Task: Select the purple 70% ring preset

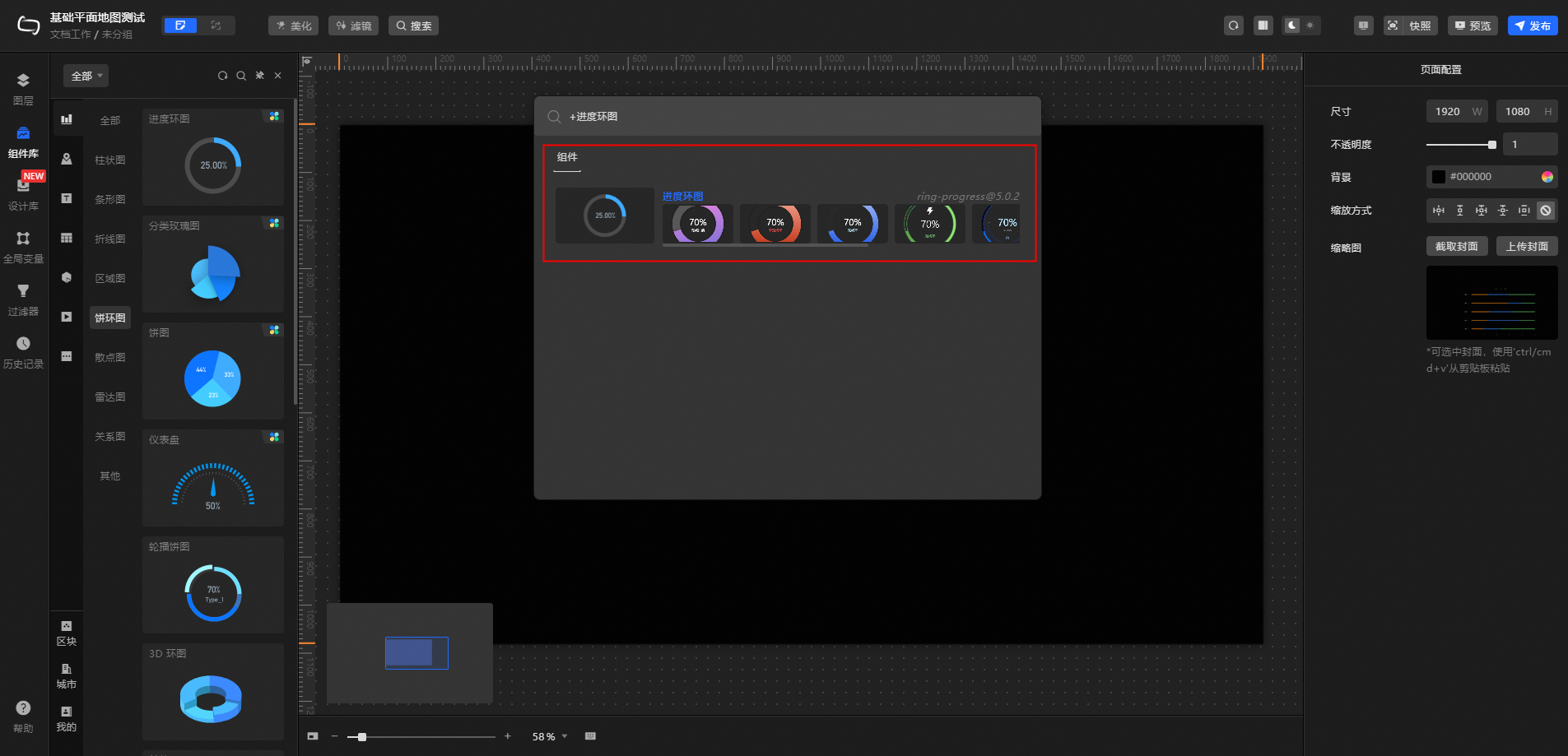Action: [x=698, y=224]
